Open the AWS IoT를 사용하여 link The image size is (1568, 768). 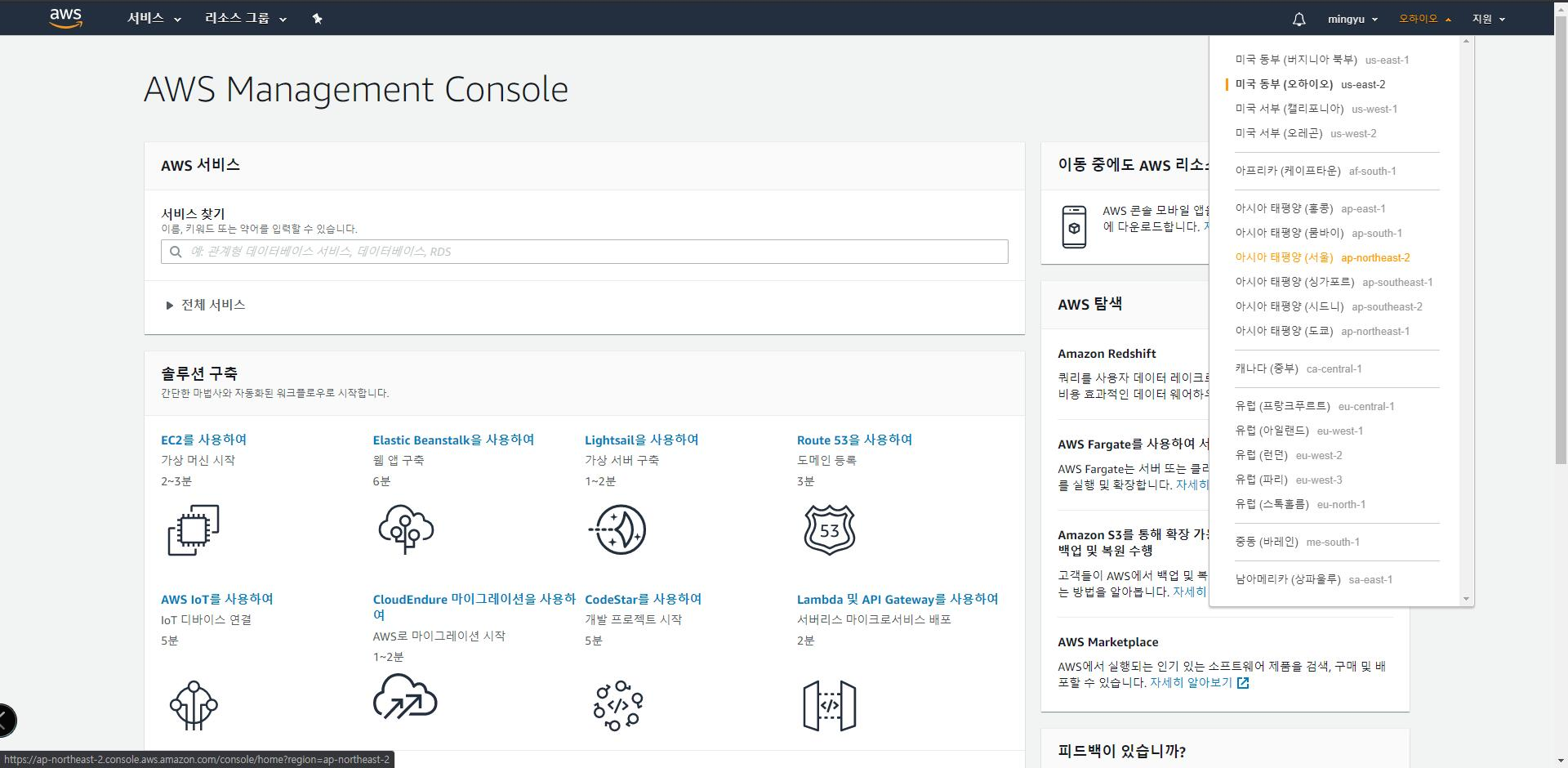tap(217, 599)
